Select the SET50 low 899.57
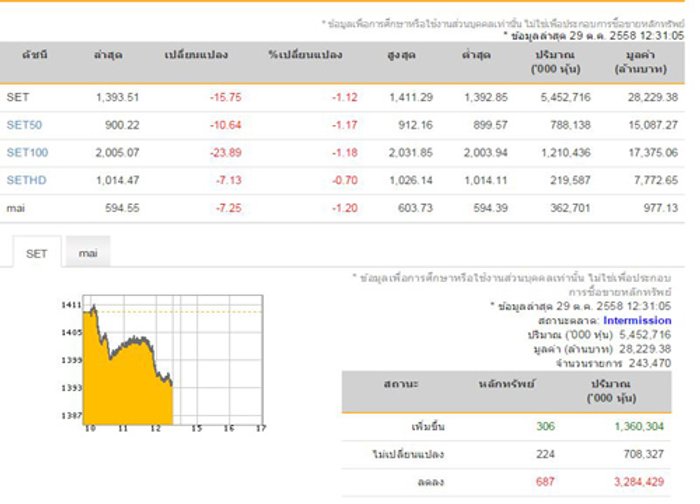 490,125
